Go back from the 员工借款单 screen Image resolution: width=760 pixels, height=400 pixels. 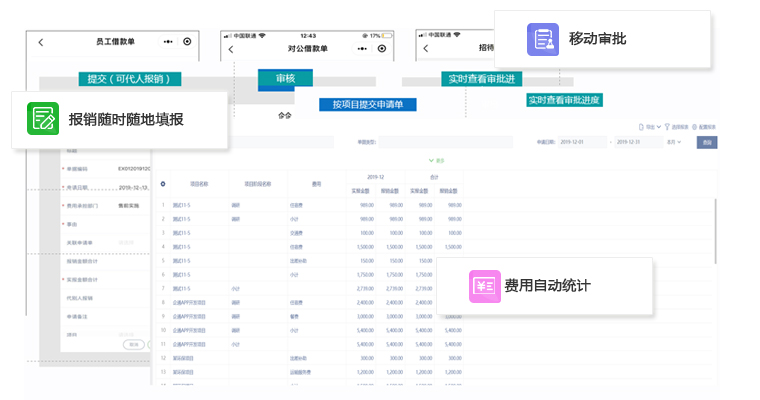(x=40, y=42)
